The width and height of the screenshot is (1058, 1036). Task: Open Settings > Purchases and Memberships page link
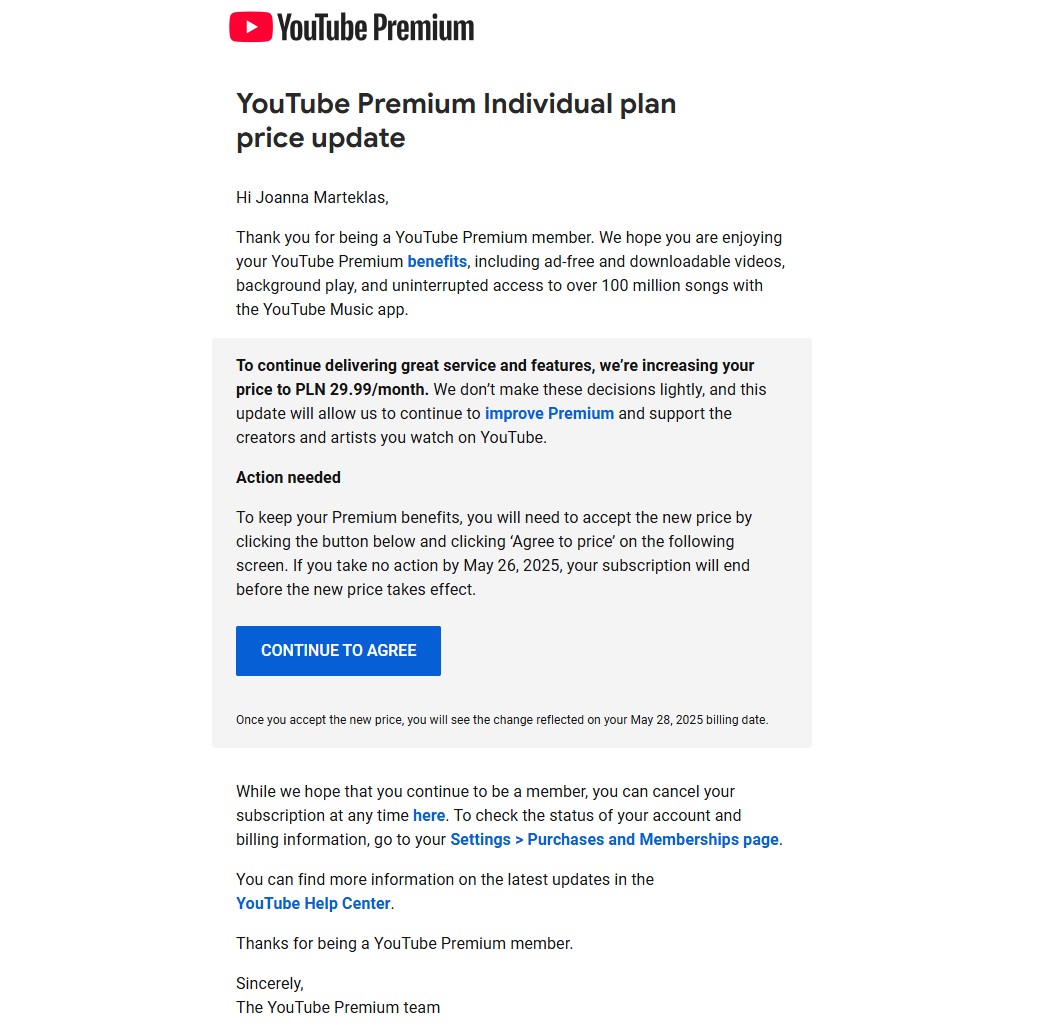click(614, 840)
